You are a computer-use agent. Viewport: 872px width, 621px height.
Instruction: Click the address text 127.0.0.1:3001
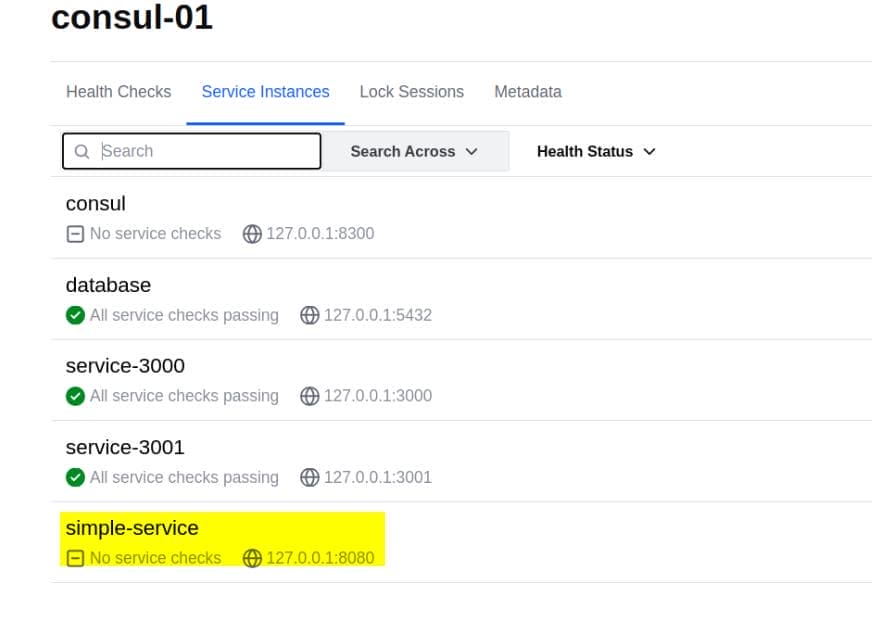coord(378,477)
